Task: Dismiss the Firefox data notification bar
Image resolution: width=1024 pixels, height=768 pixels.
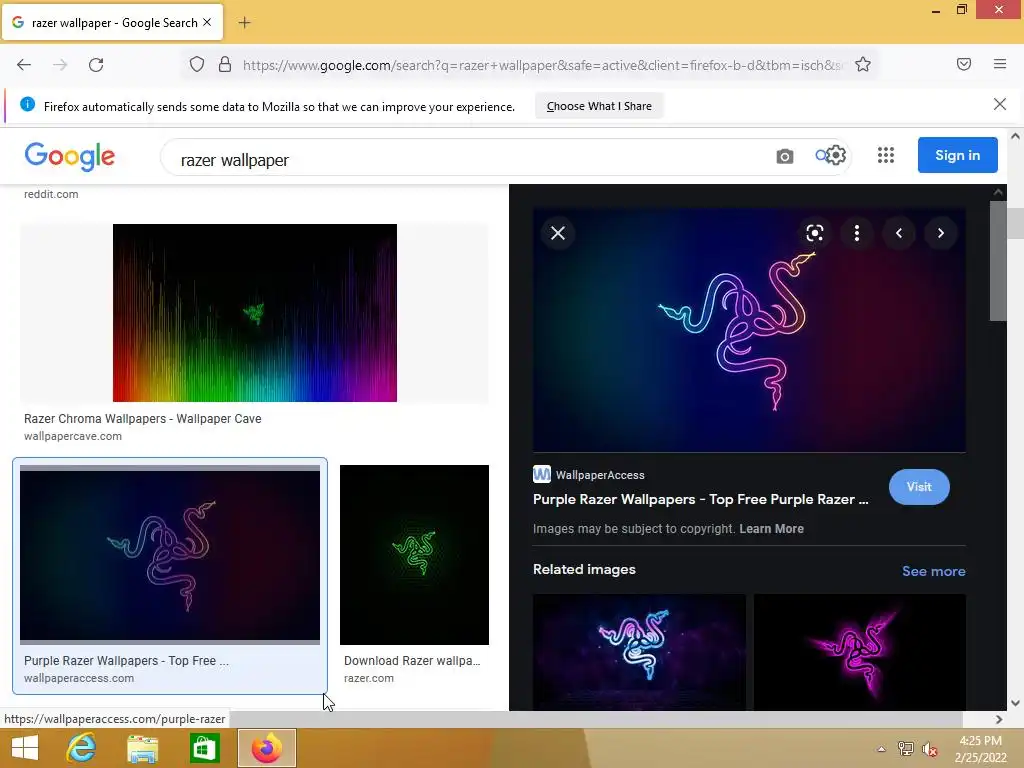Action: [x=1000, y=104]
